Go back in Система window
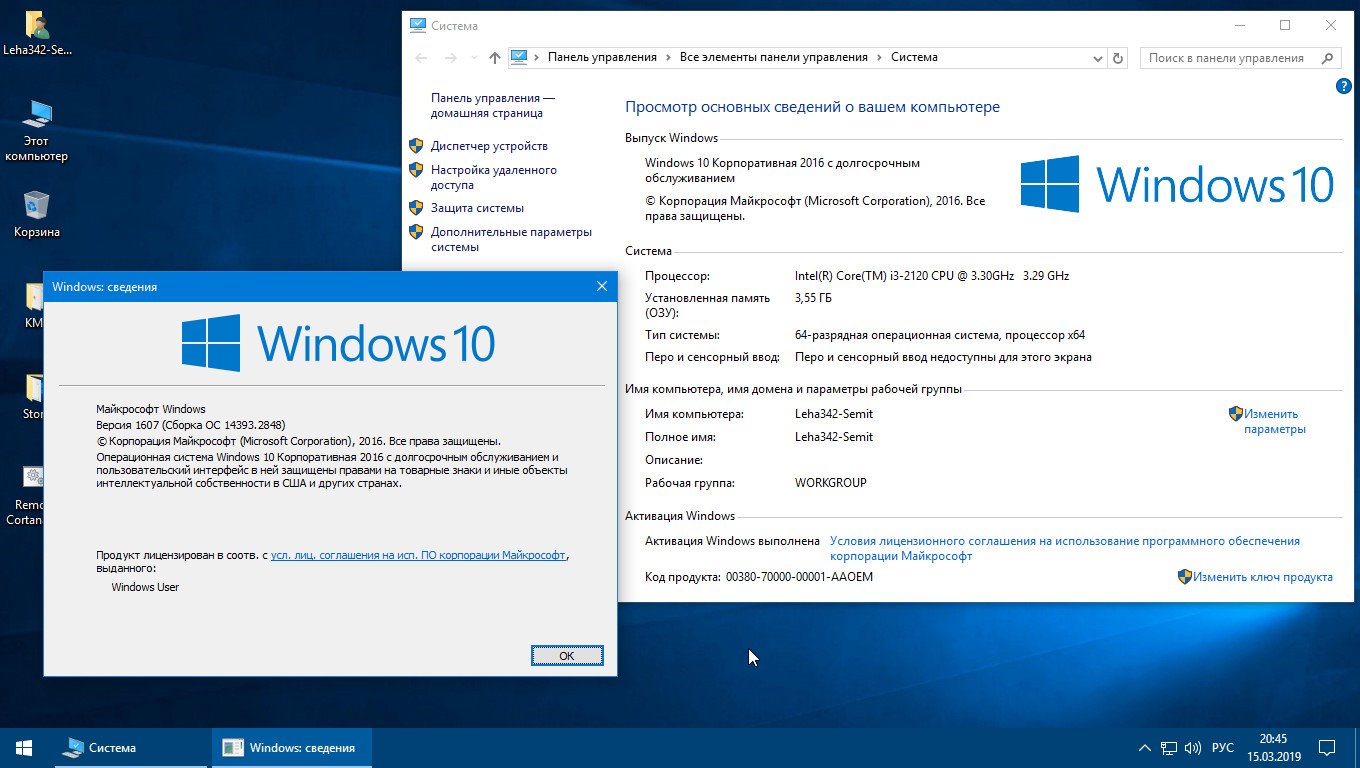This screenshot has width=1360, height=768. 421,58
